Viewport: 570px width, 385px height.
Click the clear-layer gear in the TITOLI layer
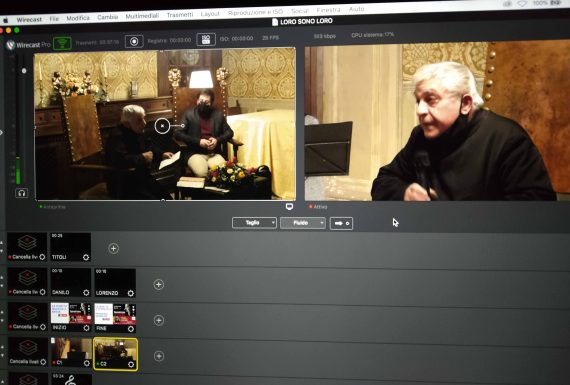[x=42, y=257]
